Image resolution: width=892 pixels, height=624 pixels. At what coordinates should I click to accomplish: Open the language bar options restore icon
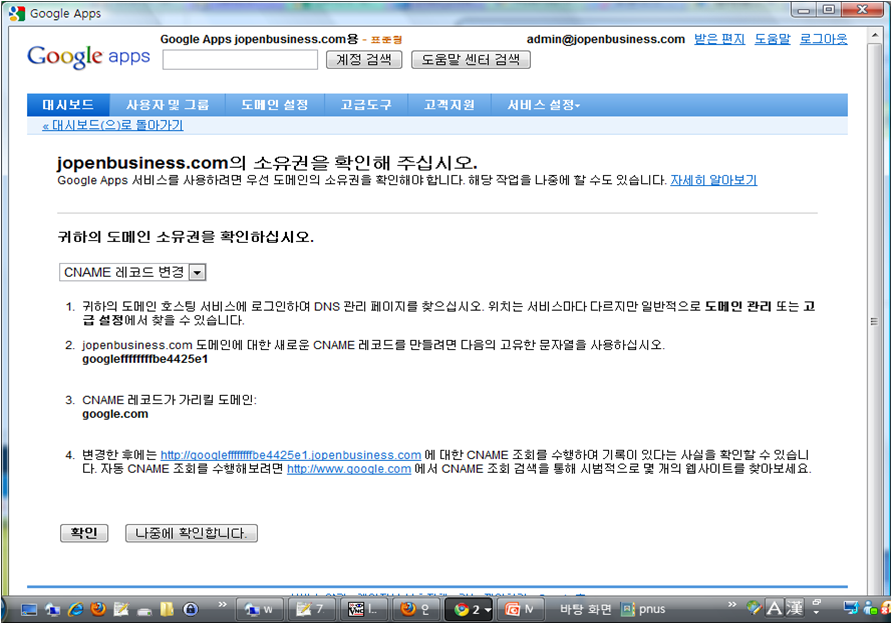tap(817, 602)
